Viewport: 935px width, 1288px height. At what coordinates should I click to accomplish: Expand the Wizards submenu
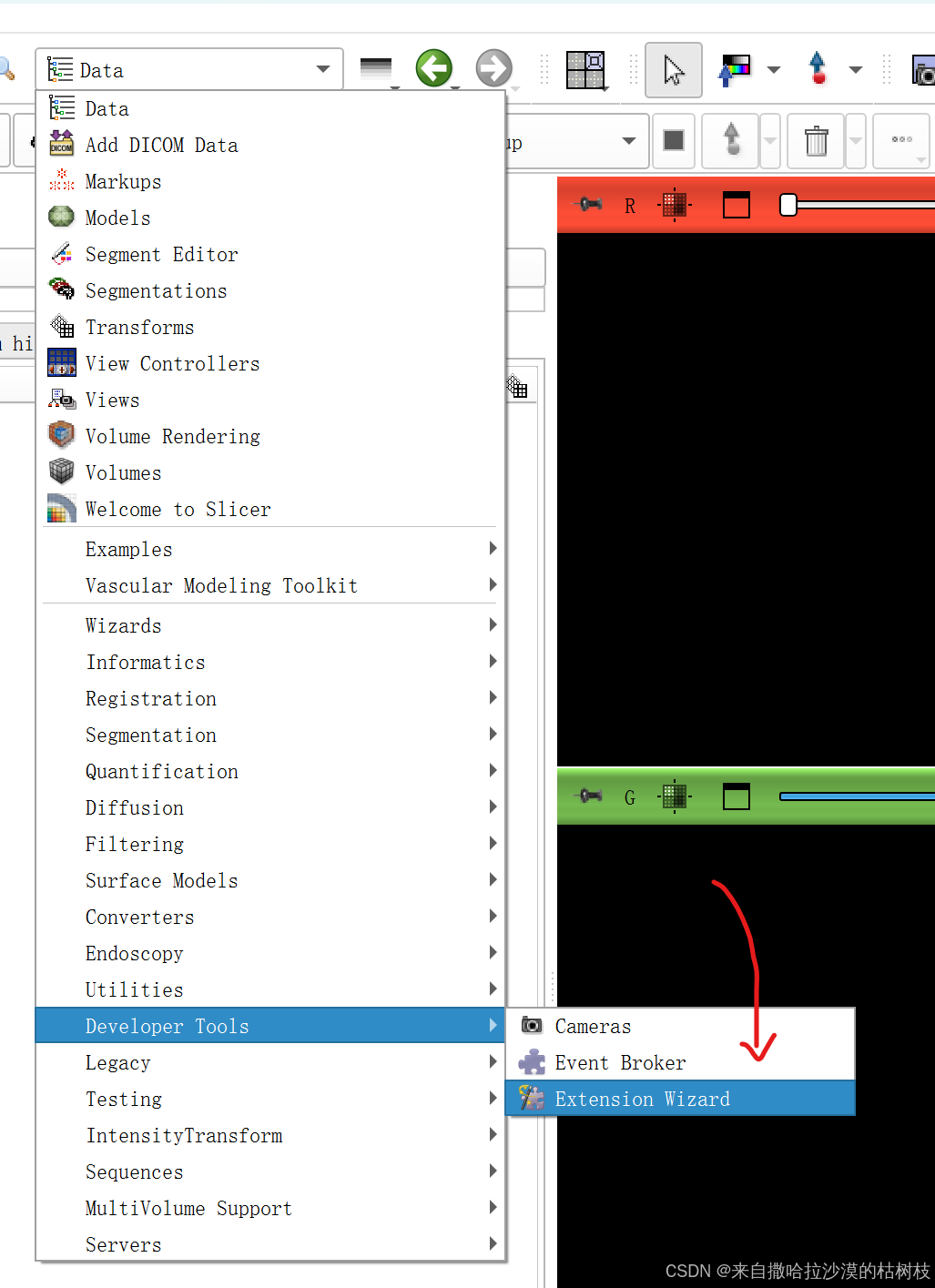point(270,625)
